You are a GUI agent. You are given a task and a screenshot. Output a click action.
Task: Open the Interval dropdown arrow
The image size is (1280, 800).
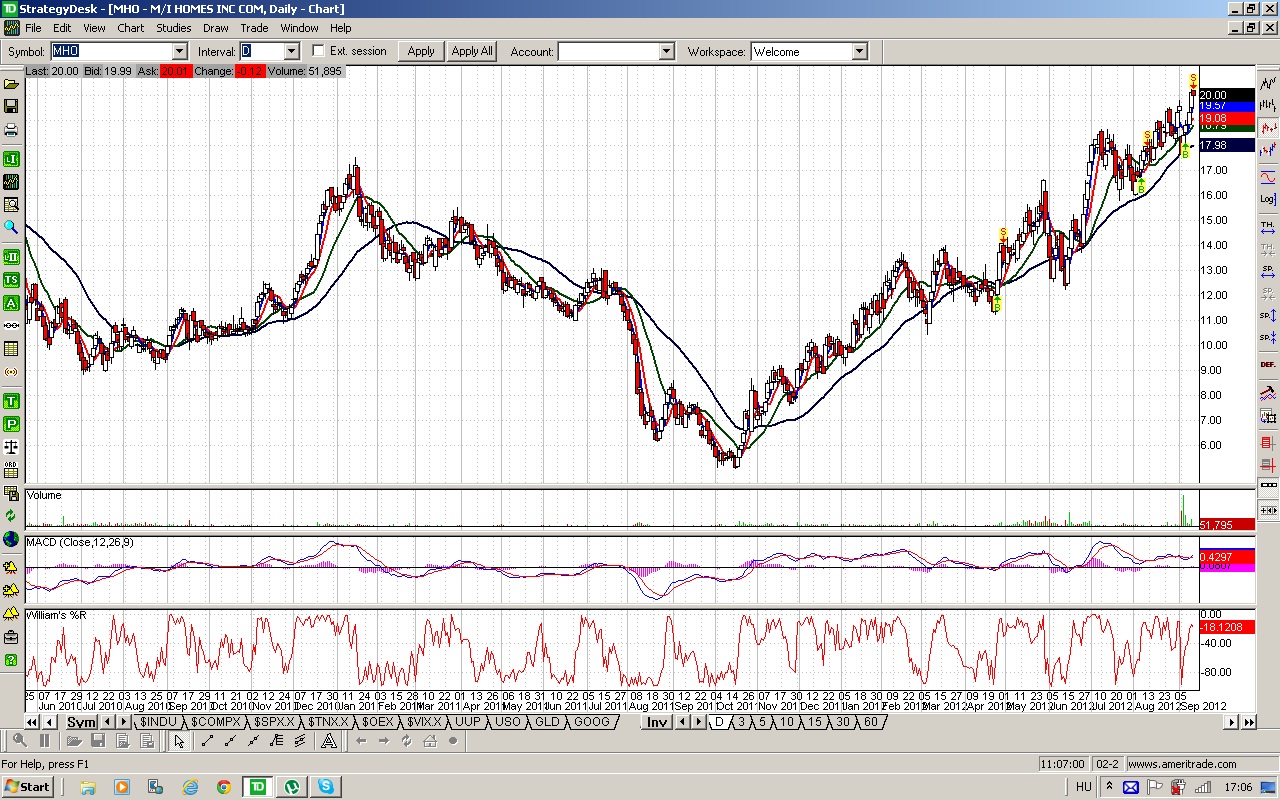click(291, 51)
